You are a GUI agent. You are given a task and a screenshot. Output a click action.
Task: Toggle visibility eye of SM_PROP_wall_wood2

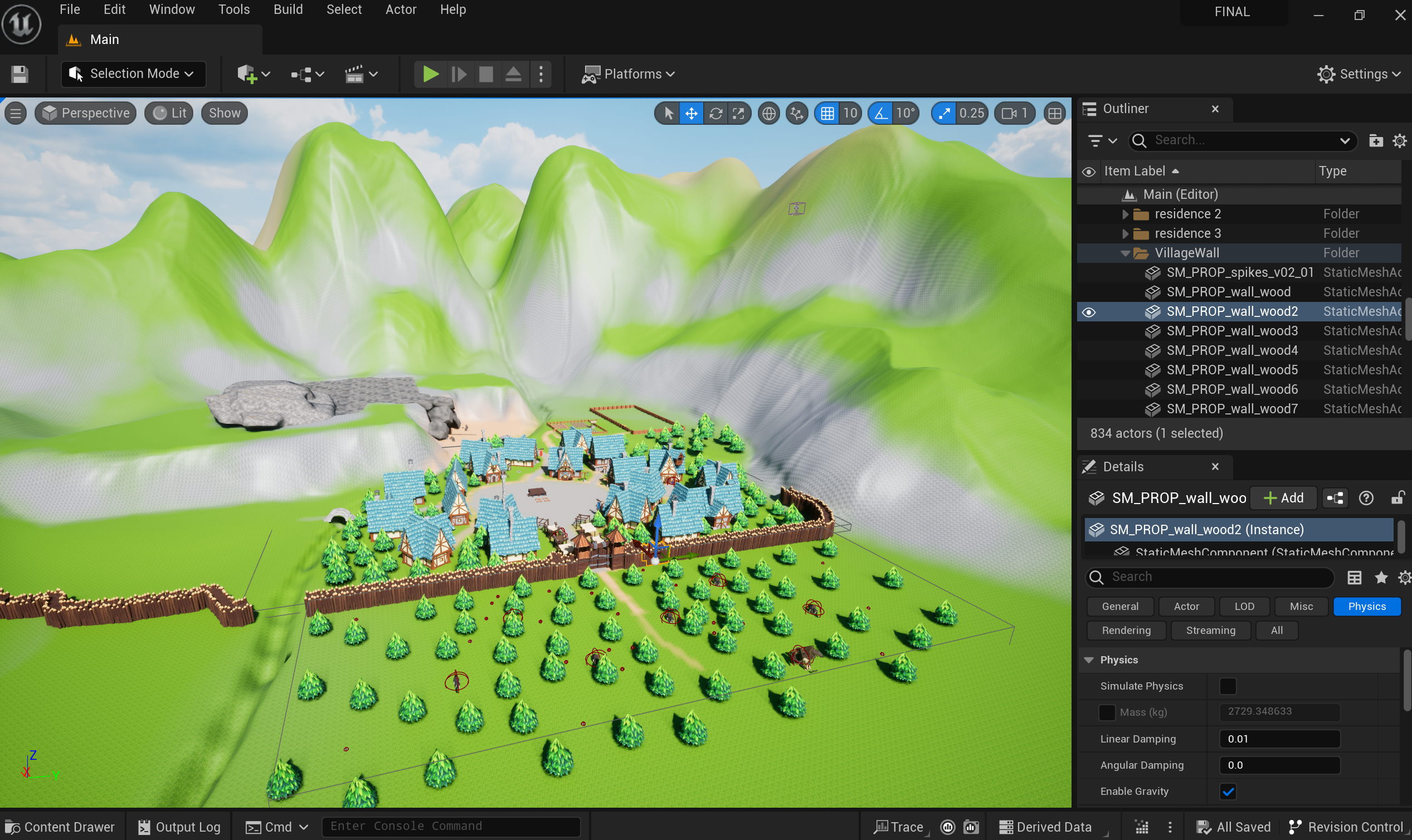[x=1089, y=312]
